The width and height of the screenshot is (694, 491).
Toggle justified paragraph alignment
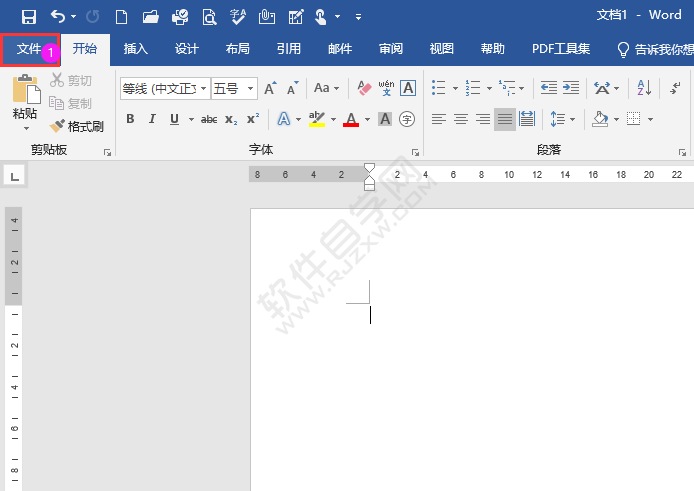click(505, 119)
